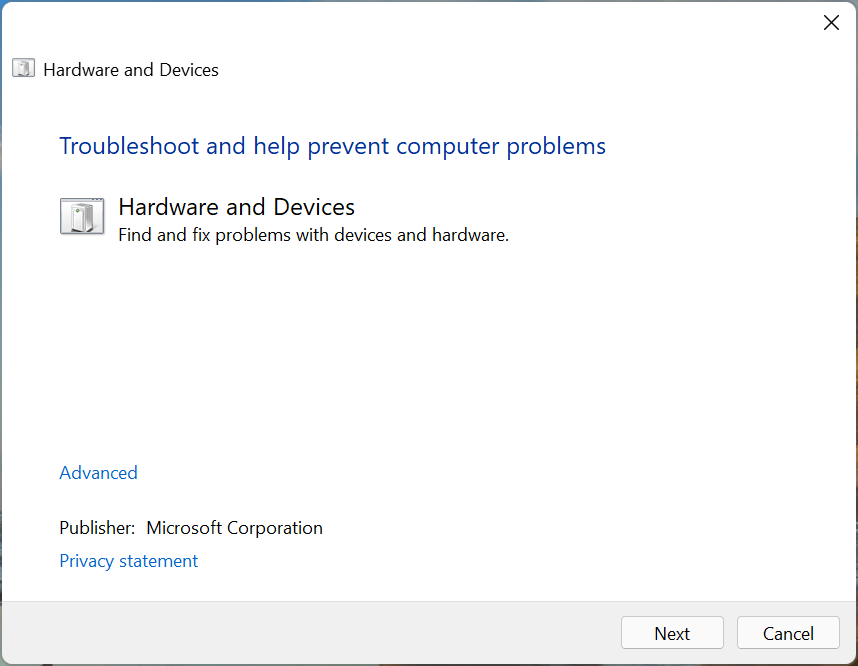This screenshot has width=858, height=666.
Task: Click the Advanced link above the publisher info
Action: pyautogui.click(x=98, y=472)
